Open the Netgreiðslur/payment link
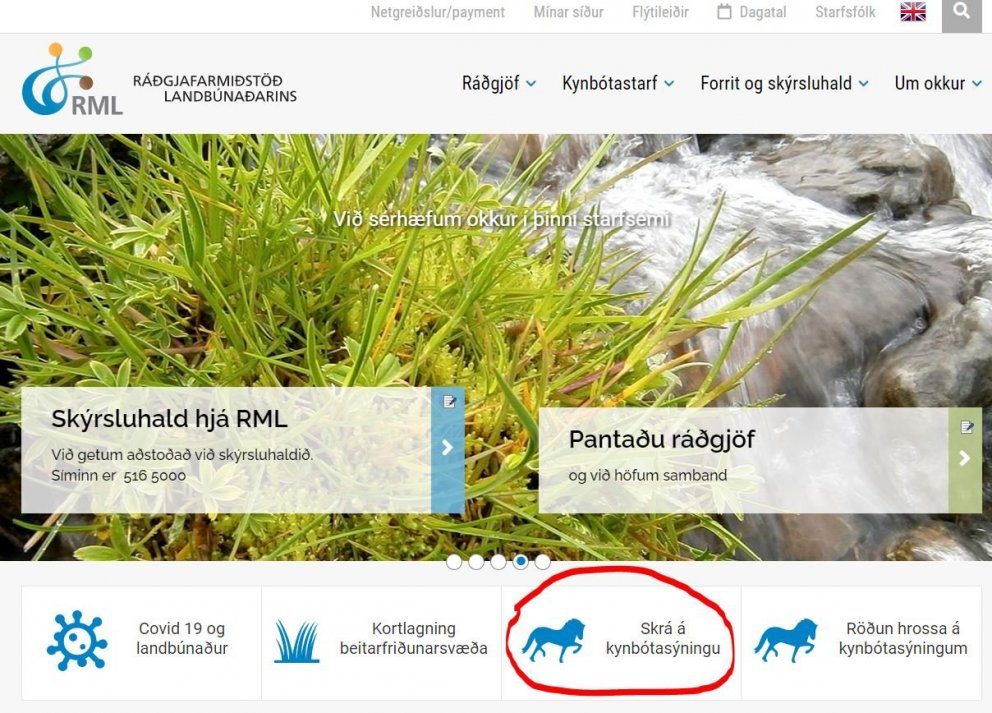Screen dimensions: 992x713 [x=438, y=12]
